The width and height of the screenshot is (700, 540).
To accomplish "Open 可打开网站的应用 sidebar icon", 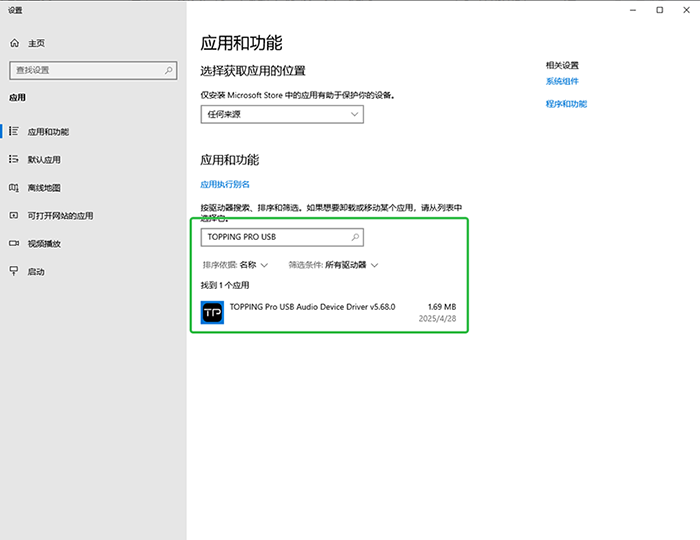I will click(x=14, y=215).
